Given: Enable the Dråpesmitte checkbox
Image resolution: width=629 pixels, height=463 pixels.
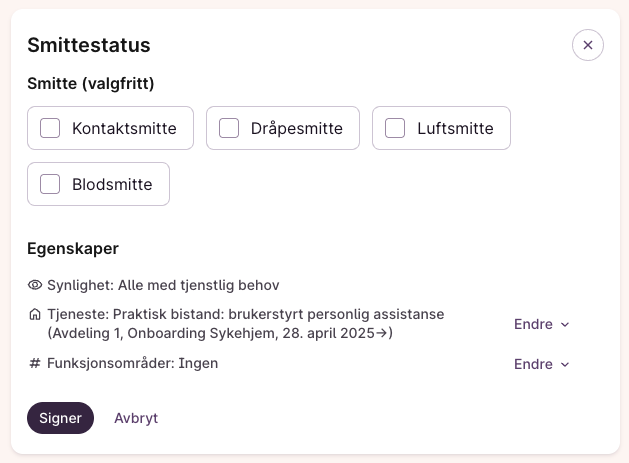Looking at the screenshot, I should [229, 128].
